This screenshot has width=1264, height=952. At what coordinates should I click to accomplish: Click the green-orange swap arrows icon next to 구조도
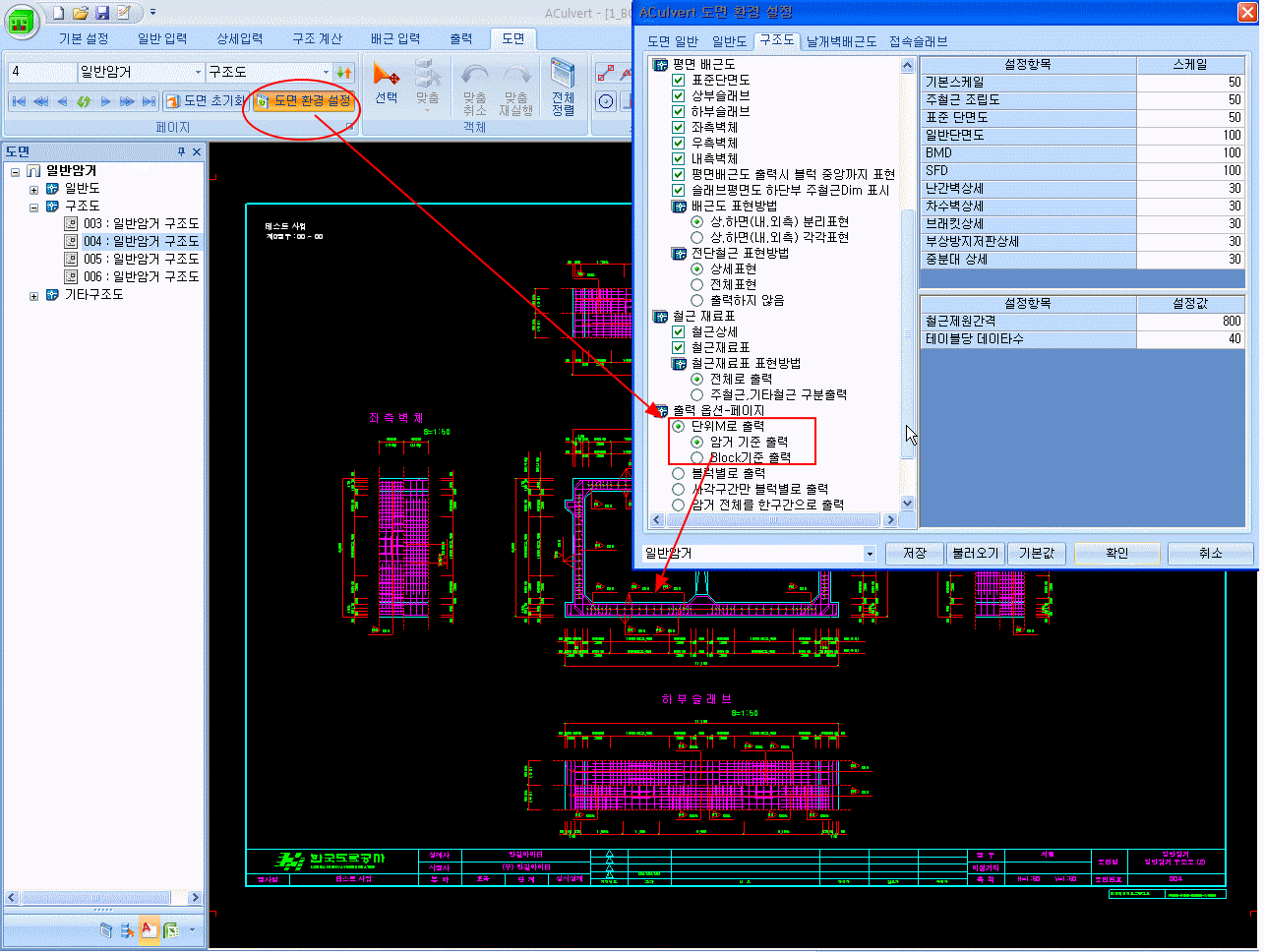click(343, 73)
